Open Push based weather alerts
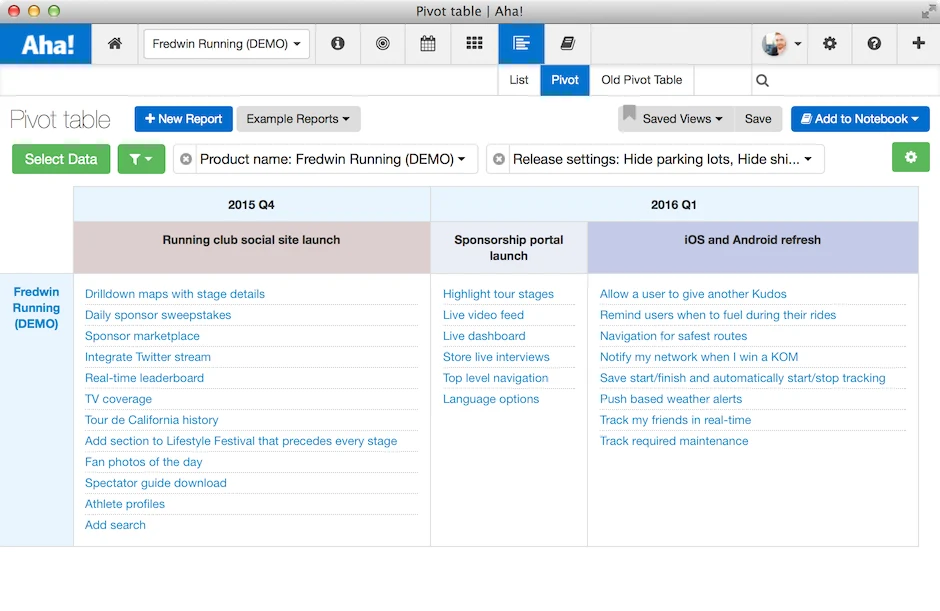 (671, 399)
